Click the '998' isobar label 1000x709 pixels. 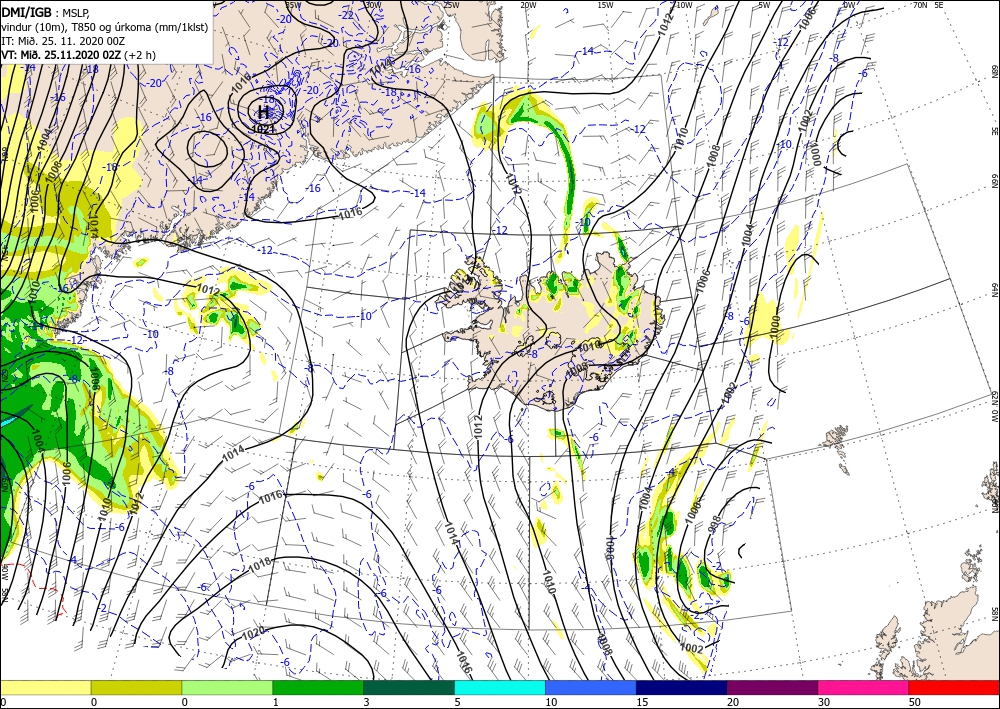714,523
